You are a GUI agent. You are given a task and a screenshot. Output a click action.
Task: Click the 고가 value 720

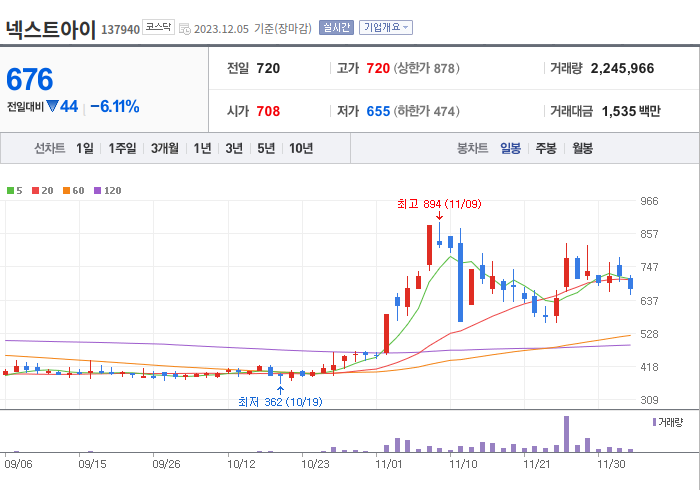pos(378,68)
